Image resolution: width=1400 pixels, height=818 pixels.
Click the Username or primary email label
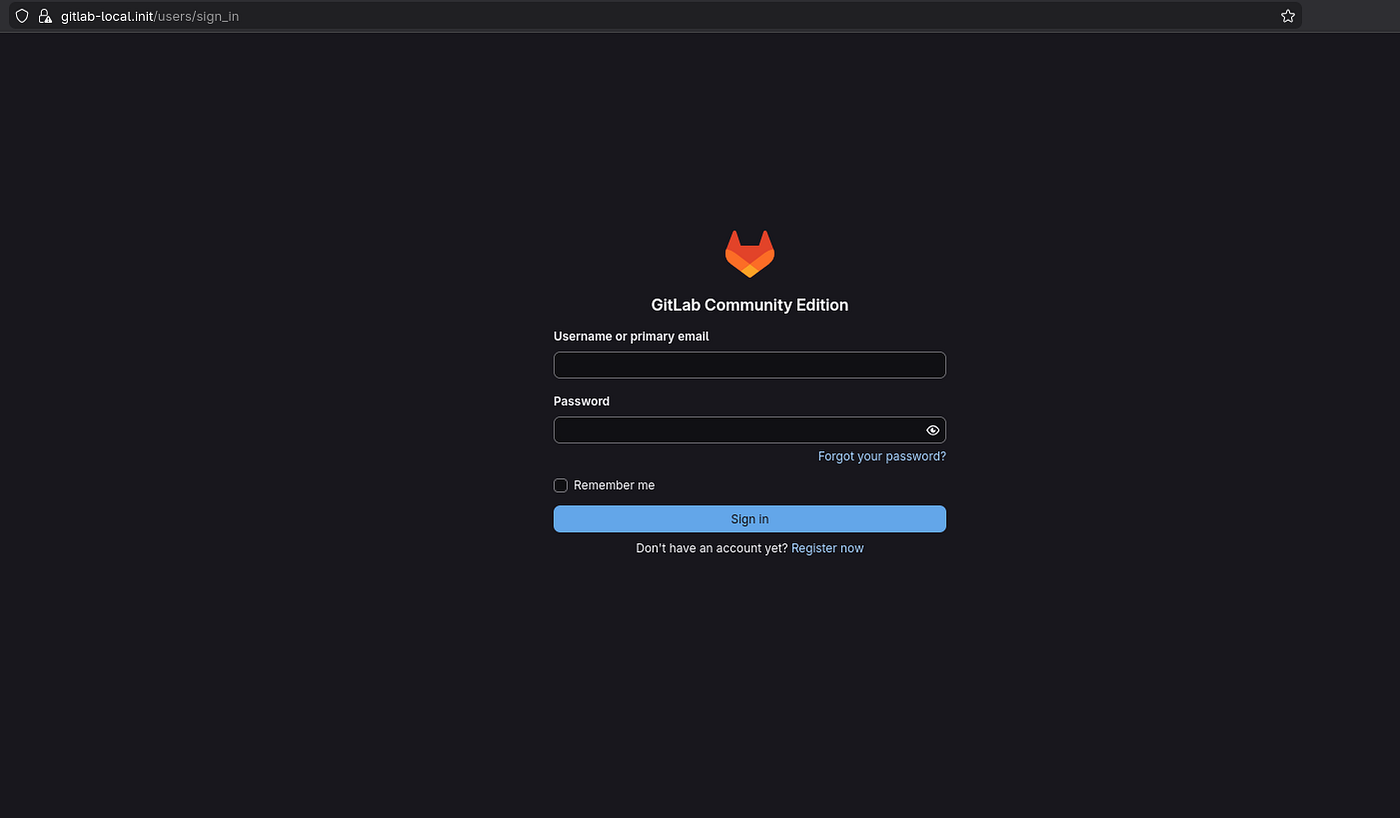click(631, 337)
